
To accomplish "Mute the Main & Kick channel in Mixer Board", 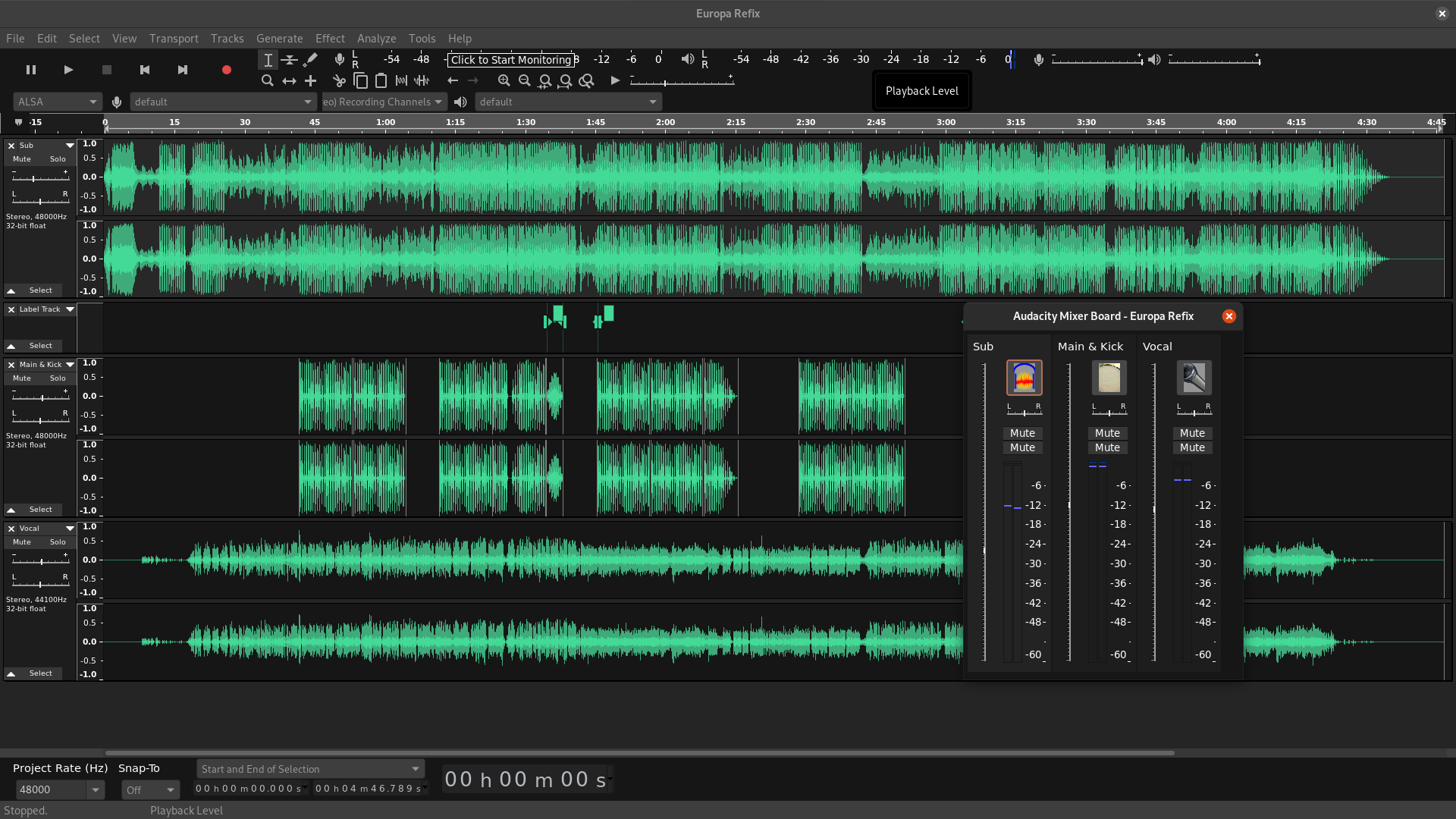I will point(1107,433).
